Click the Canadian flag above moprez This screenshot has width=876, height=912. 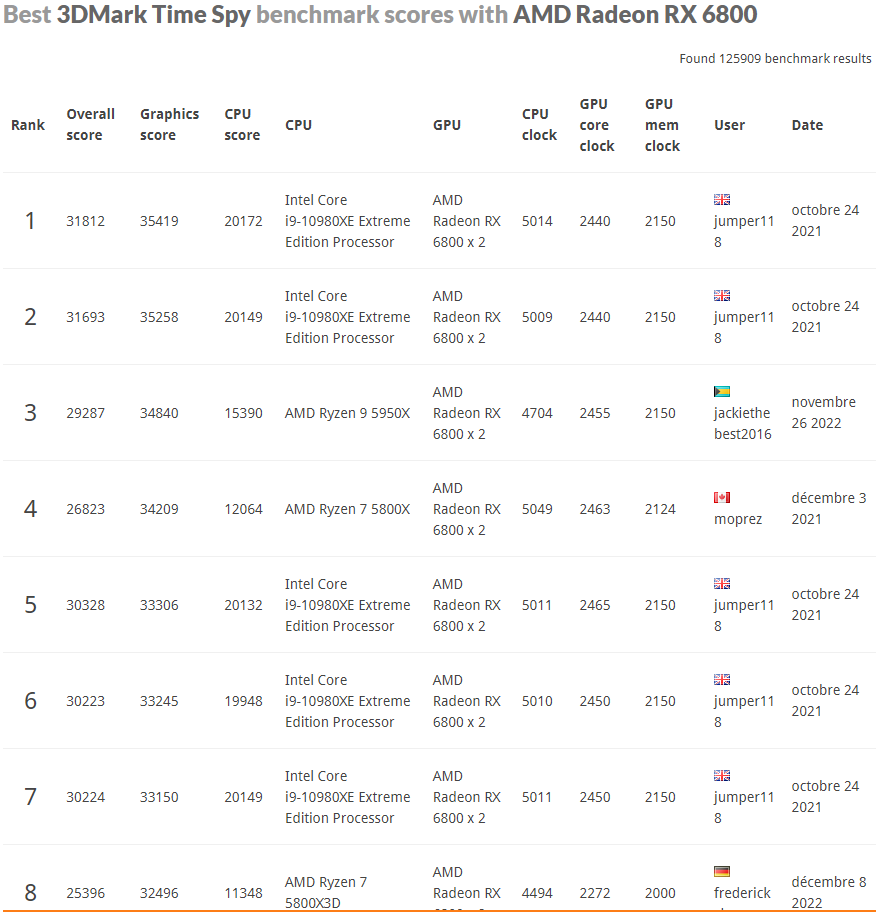[722, 497]
